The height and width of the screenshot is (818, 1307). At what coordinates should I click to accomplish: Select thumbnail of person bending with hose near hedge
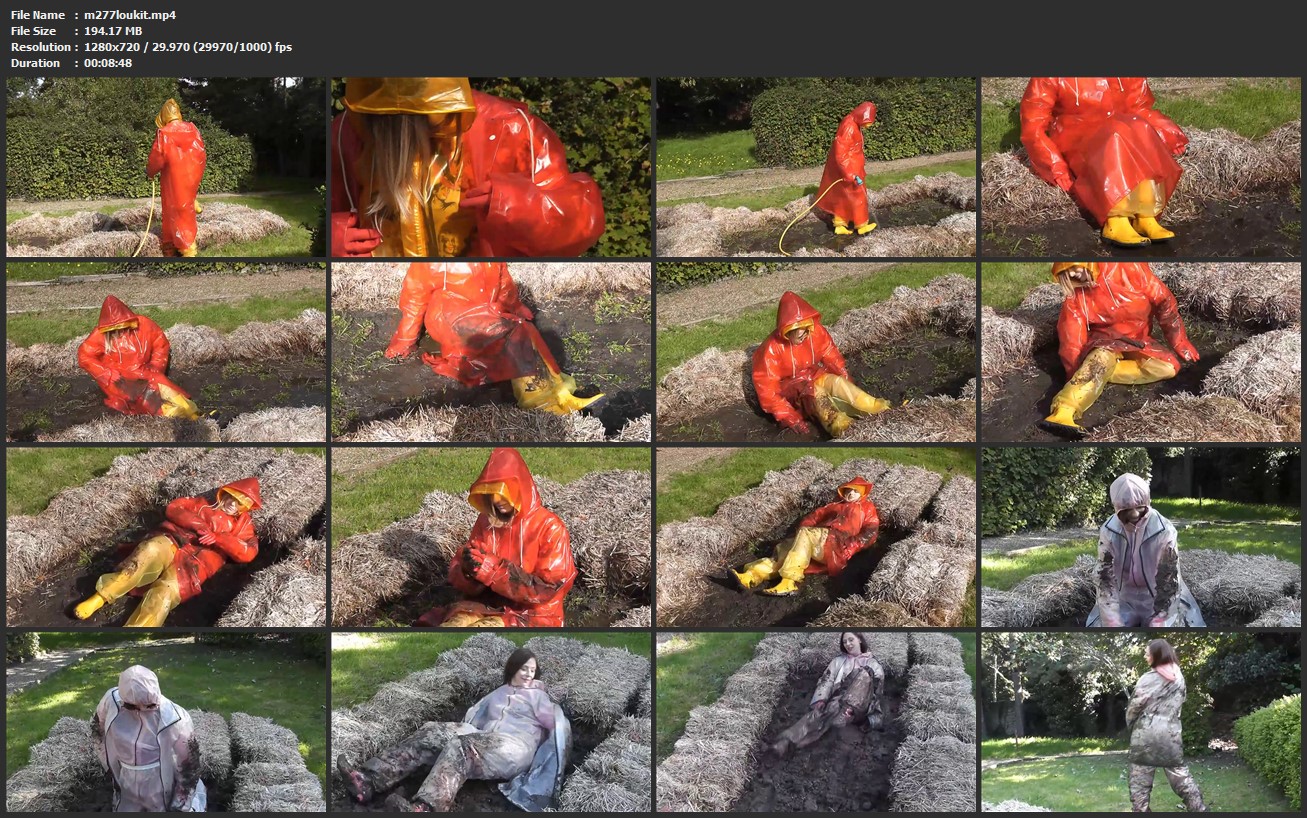[816, 167]
